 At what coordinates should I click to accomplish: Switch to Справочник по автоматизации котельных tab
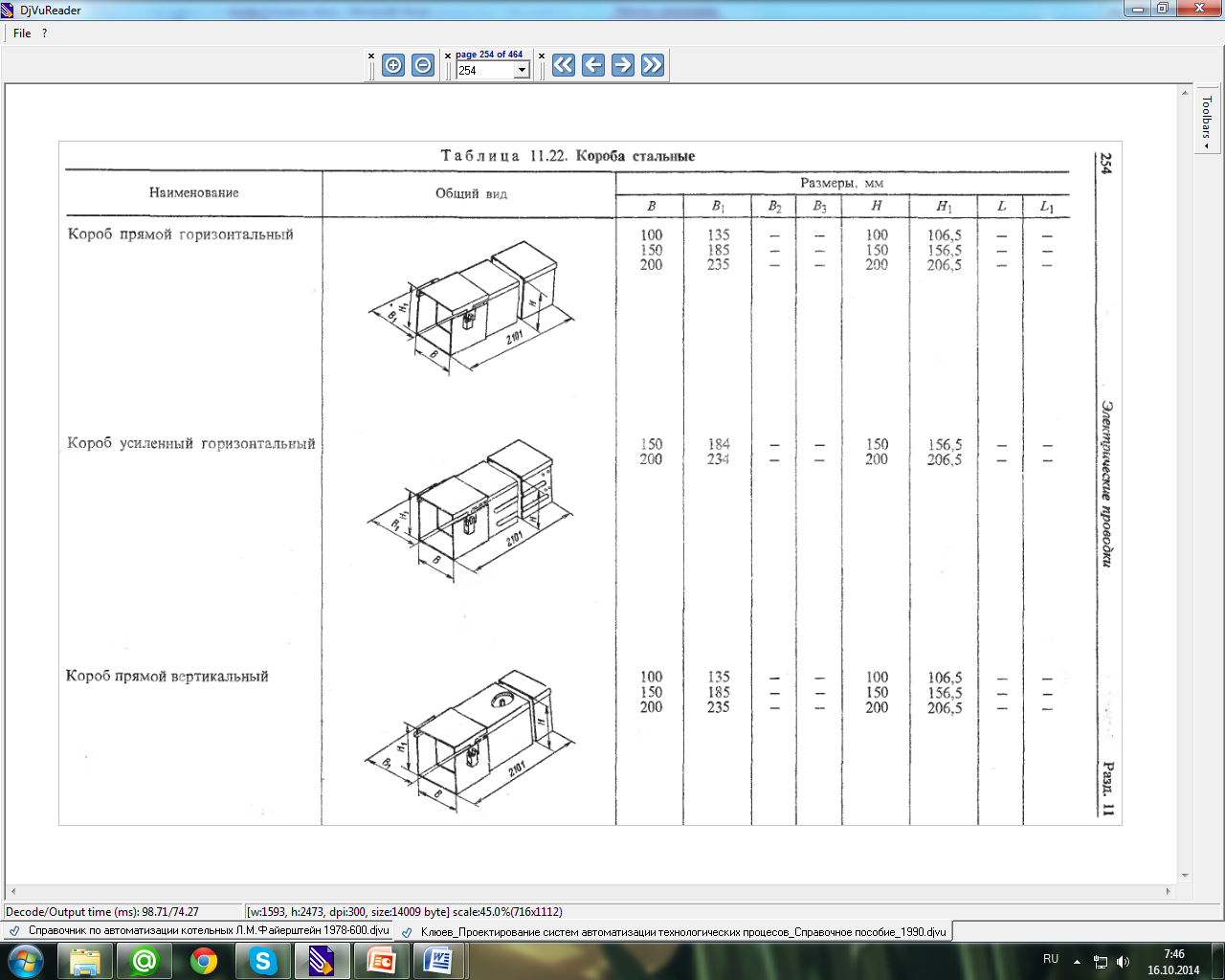(199, 930)
